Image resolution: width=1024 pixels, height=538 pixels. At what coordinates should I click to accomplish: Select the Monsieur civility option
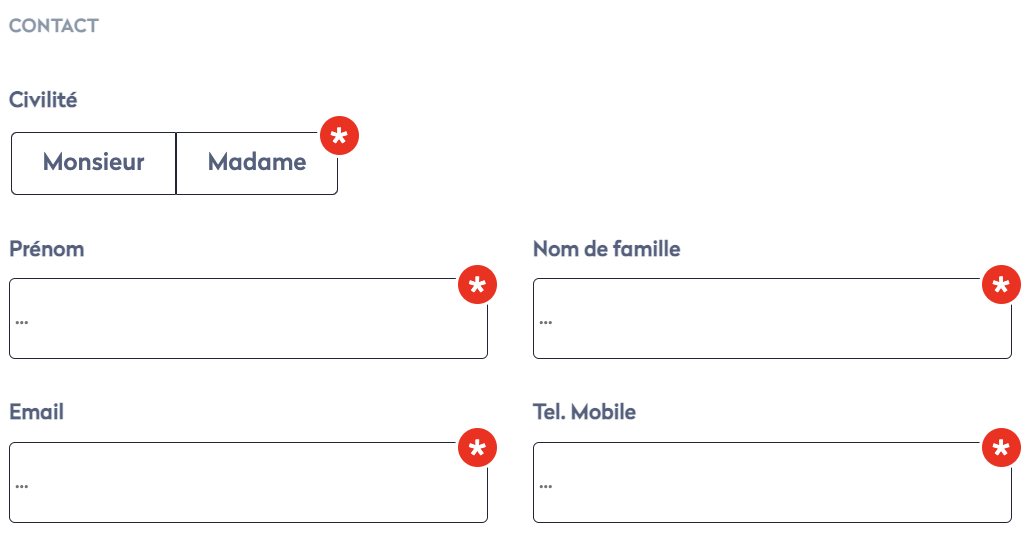pos(94,163)
